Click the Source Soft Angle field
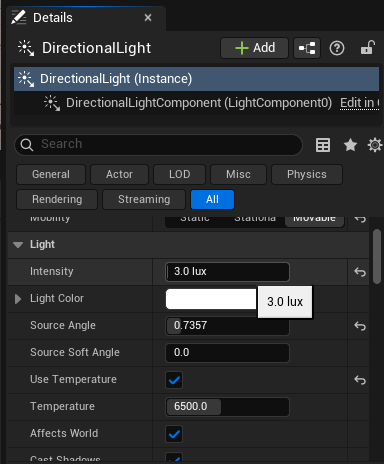This screenshot has height=464, width=384. [x=227, y=353]
